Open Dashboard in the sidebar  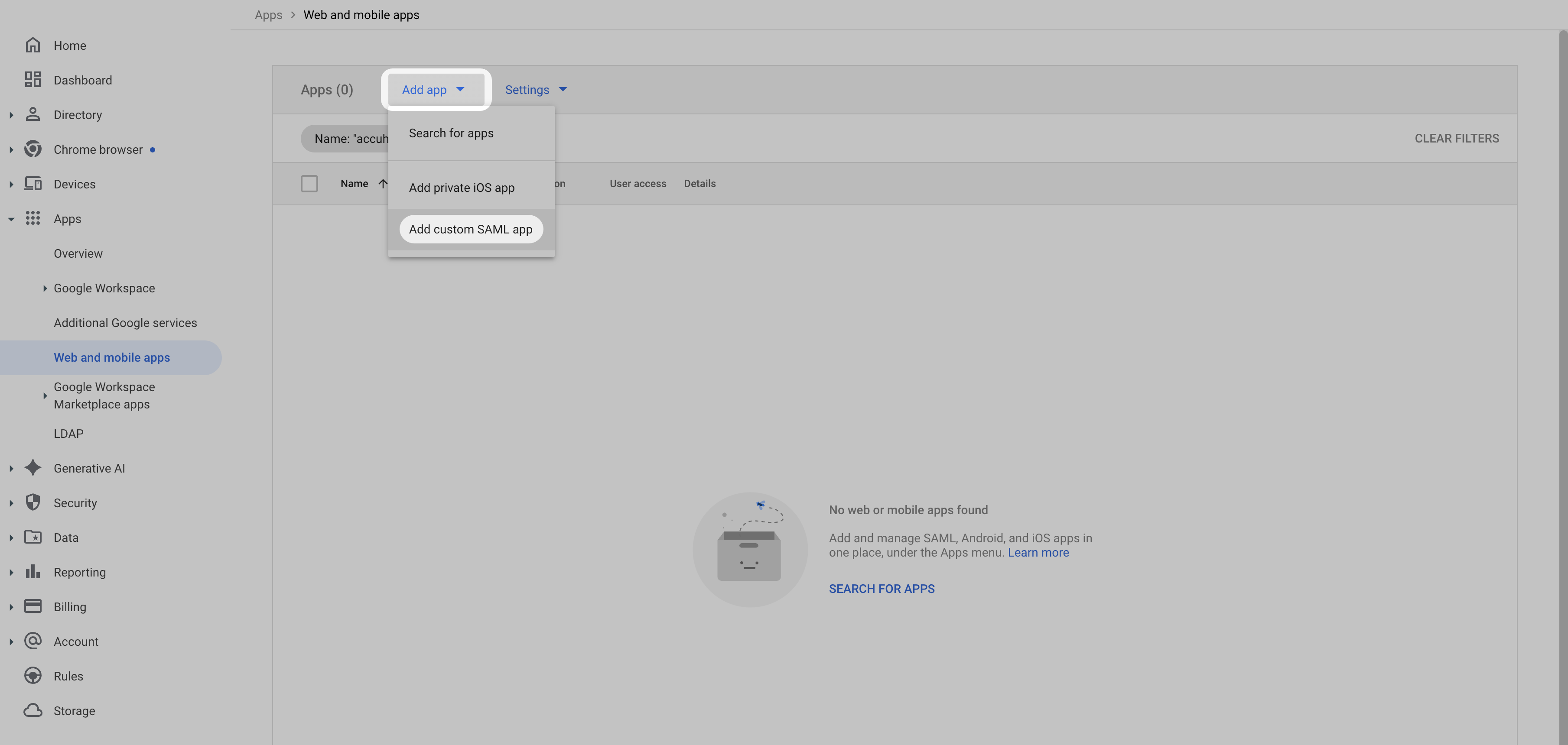[x=83, y=80]
